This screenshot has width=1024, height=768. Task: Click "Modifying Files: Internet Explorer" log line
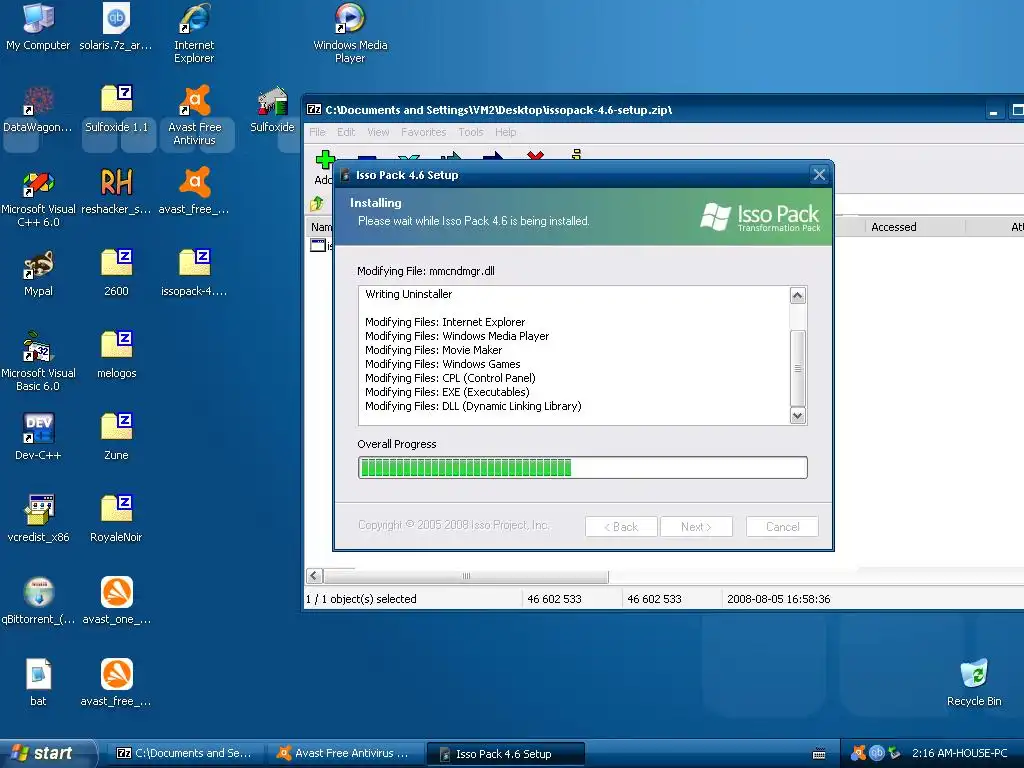(x=445, y=322)
